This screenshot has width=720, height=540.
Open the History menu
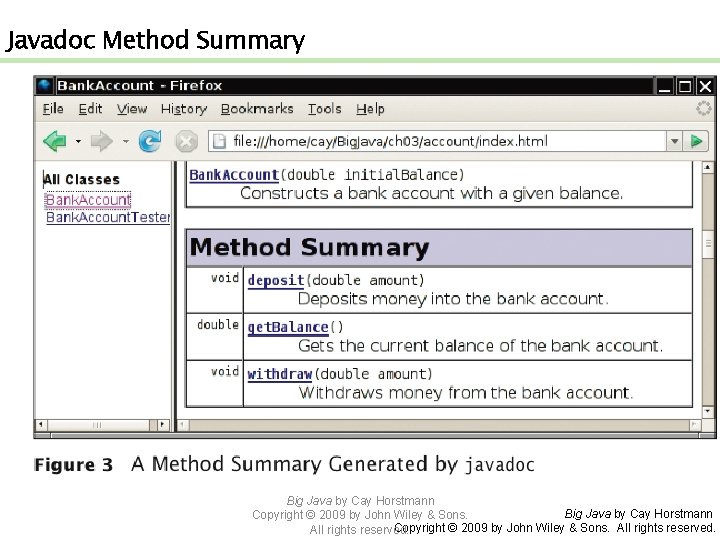pos(184,109)
